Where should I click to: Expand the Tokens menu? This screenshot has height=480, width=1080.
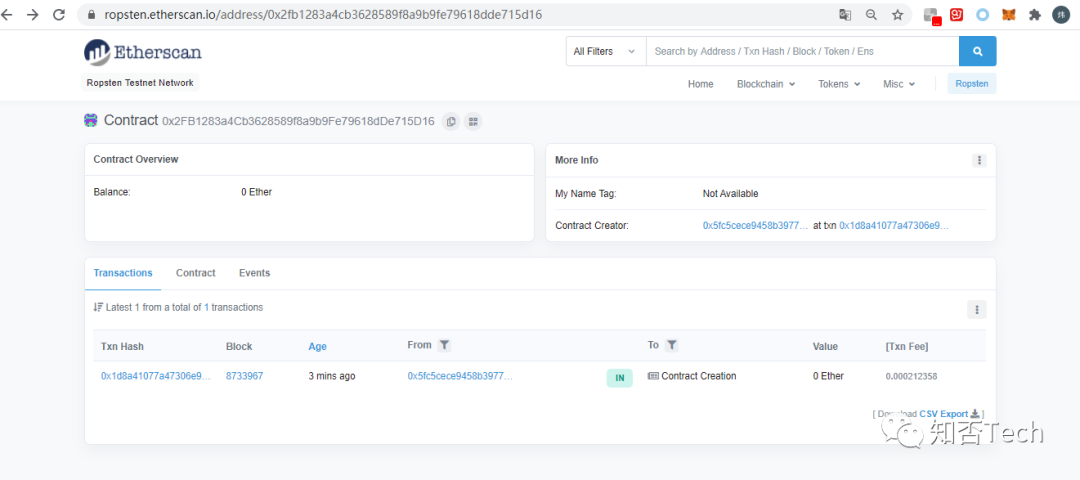point(839,84)
